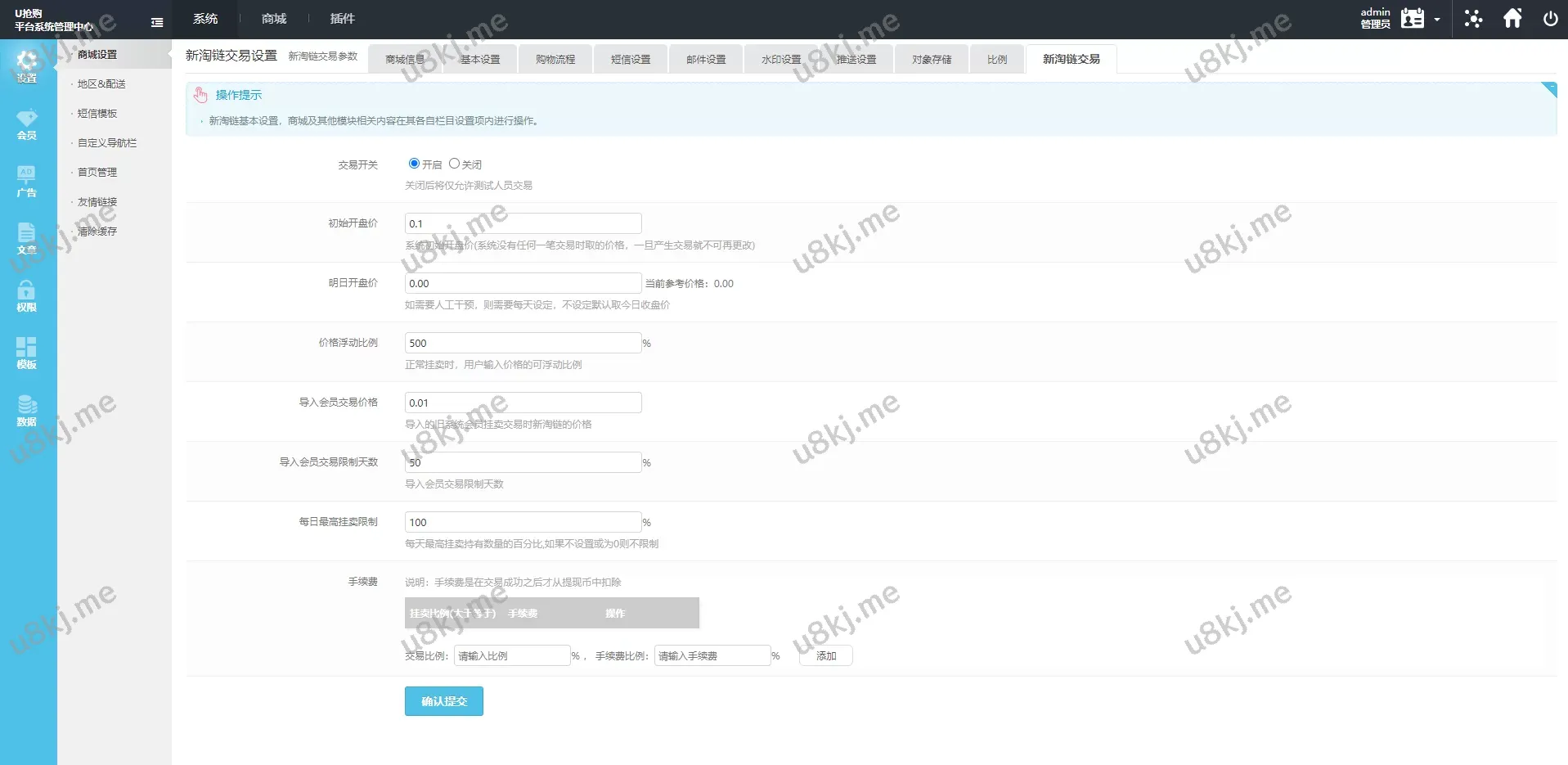Go to 文章 (articles) in sidebar
Viewport: 1568px width, 765px height.
[27, 239]
